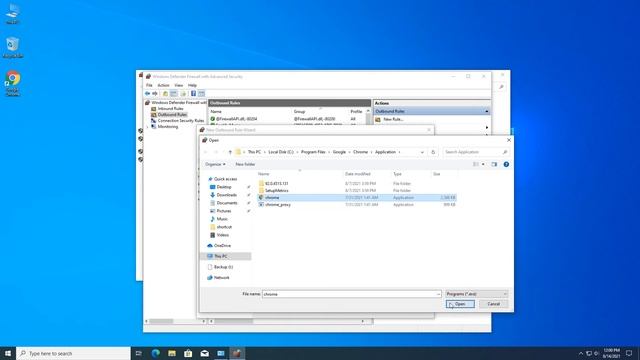The width and height of the screenshot is (640, 360).
Task: Select Quick access in navigation pane
Action: click(x=225, y=179)
